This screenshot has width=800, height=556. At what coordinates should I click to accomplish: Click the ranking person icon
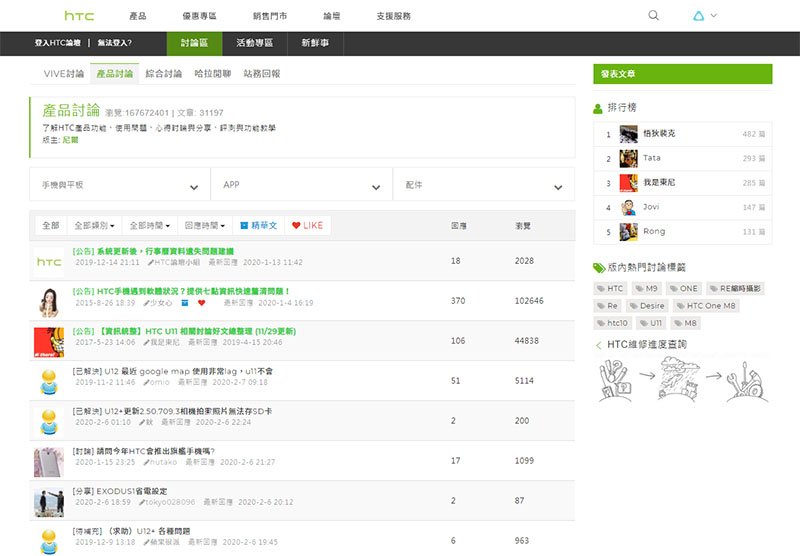pos(598,108)
